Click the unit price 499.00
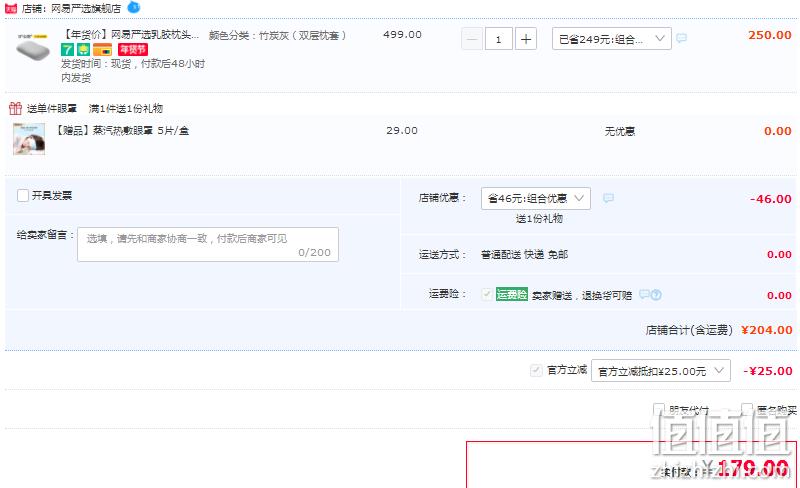Viewport: 800px width, 488px height. [x=402, y=35]
